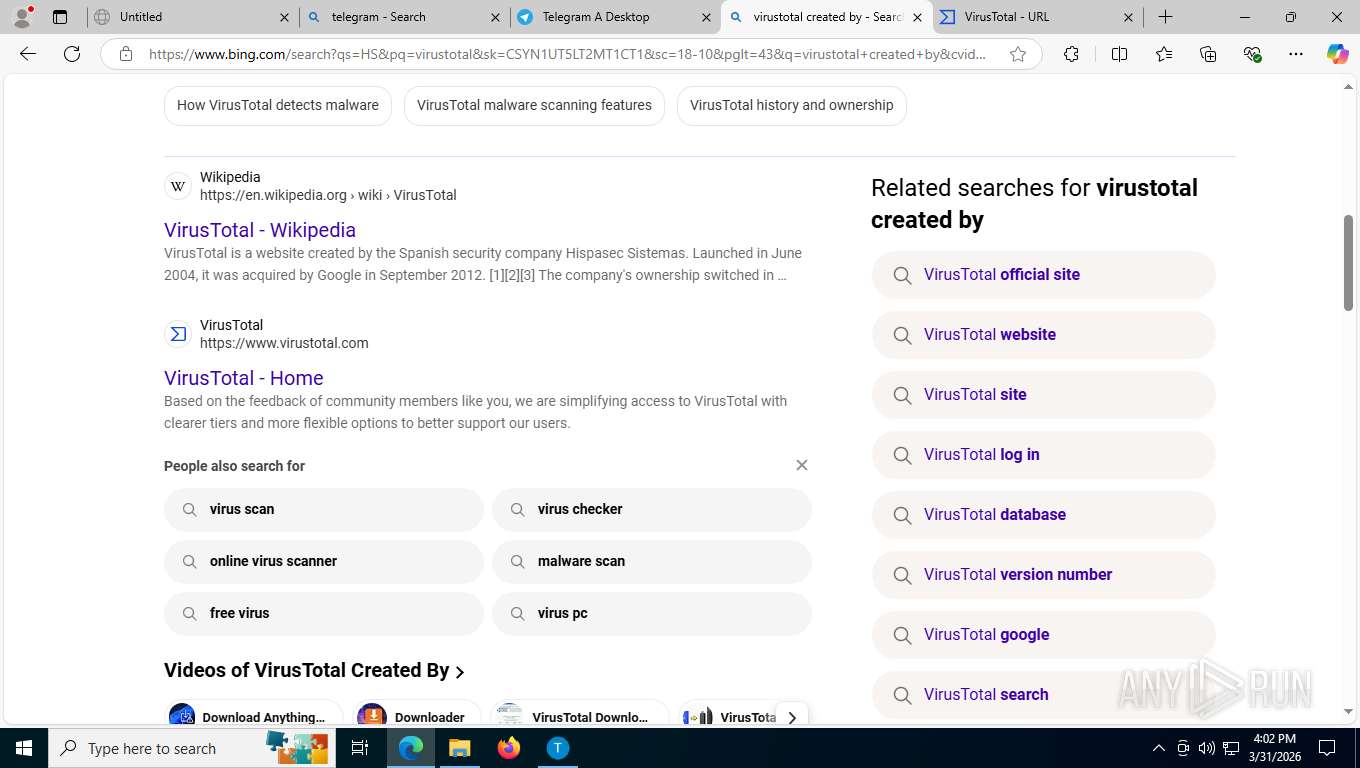Click the scrollbar down arrow
This screenshot has height=768, width=1360.
(x=1348, y=712)
